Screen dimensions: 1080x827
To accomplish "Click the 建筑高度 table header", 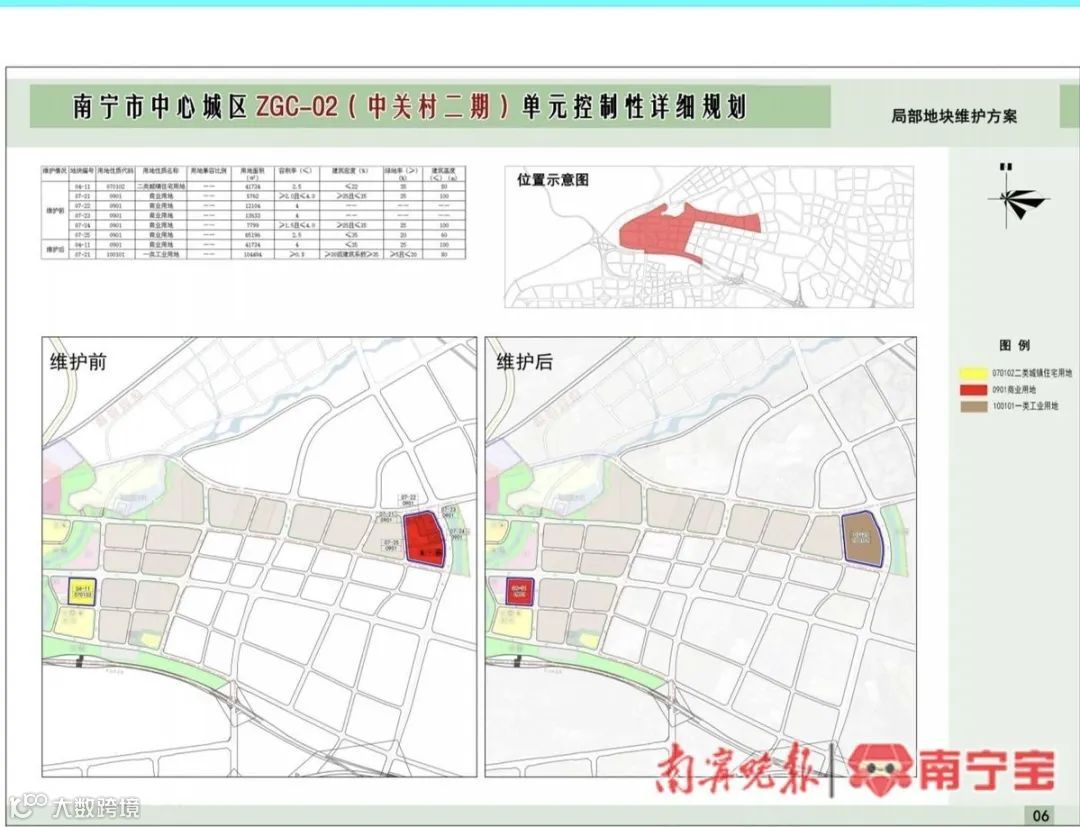I will tap(444, 174).
